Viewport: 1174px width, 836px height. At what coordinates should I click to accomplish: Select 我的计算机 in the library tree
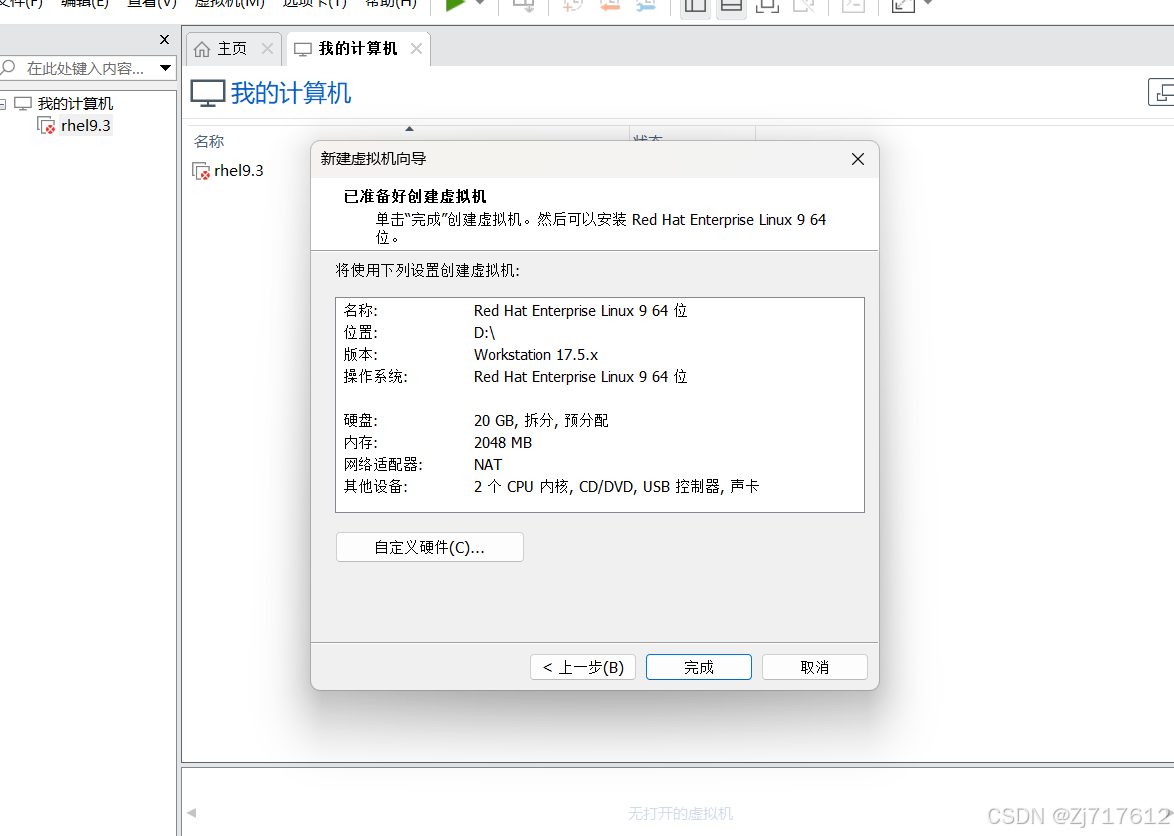pyautogui.click(x=75, y=103)
